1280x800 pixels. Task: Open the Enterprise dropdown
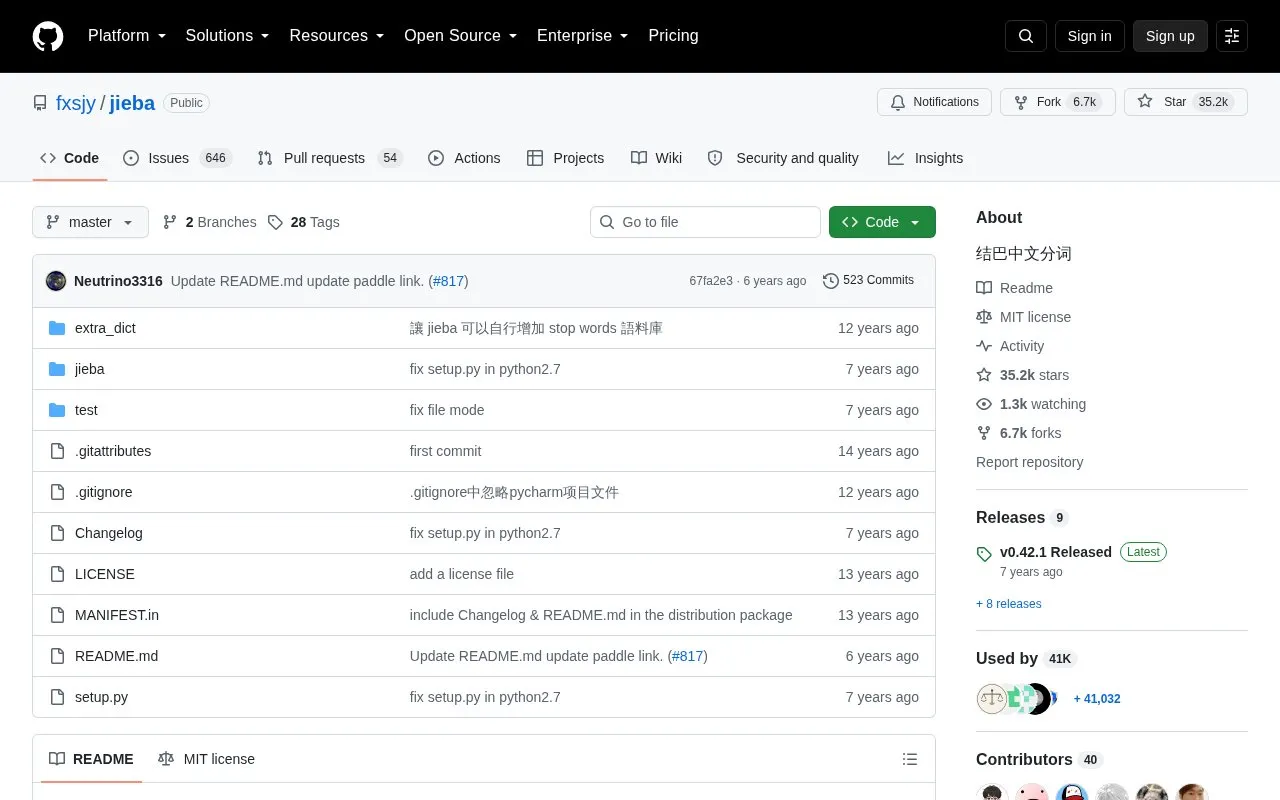583,36
